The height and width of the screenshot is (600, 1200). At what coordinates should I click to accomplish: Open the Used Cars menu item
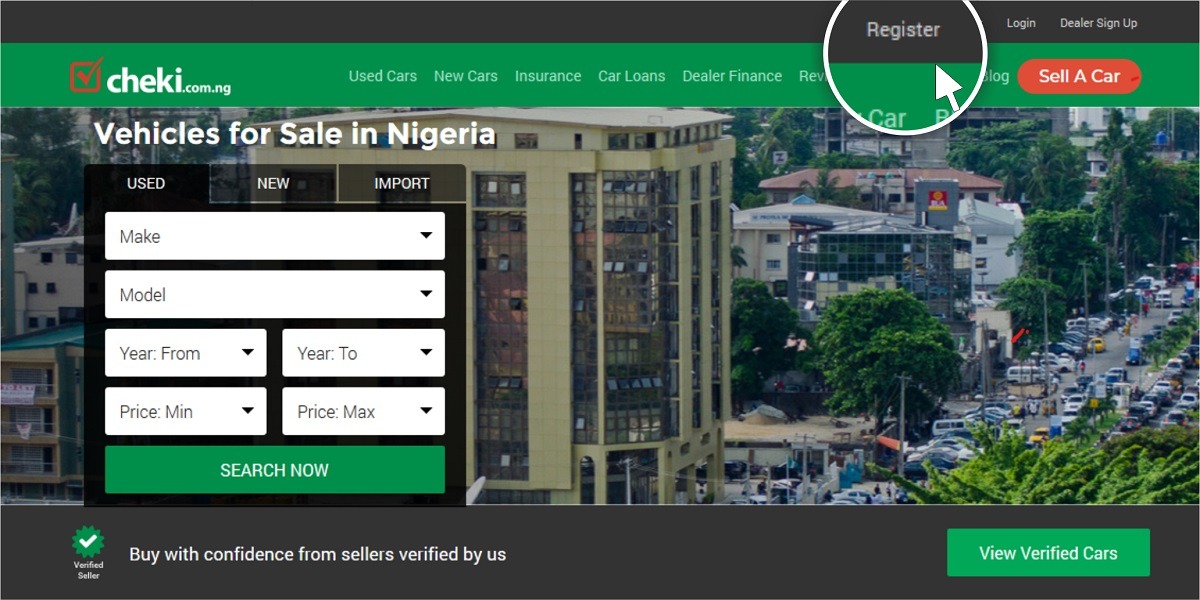pos(383,76)
